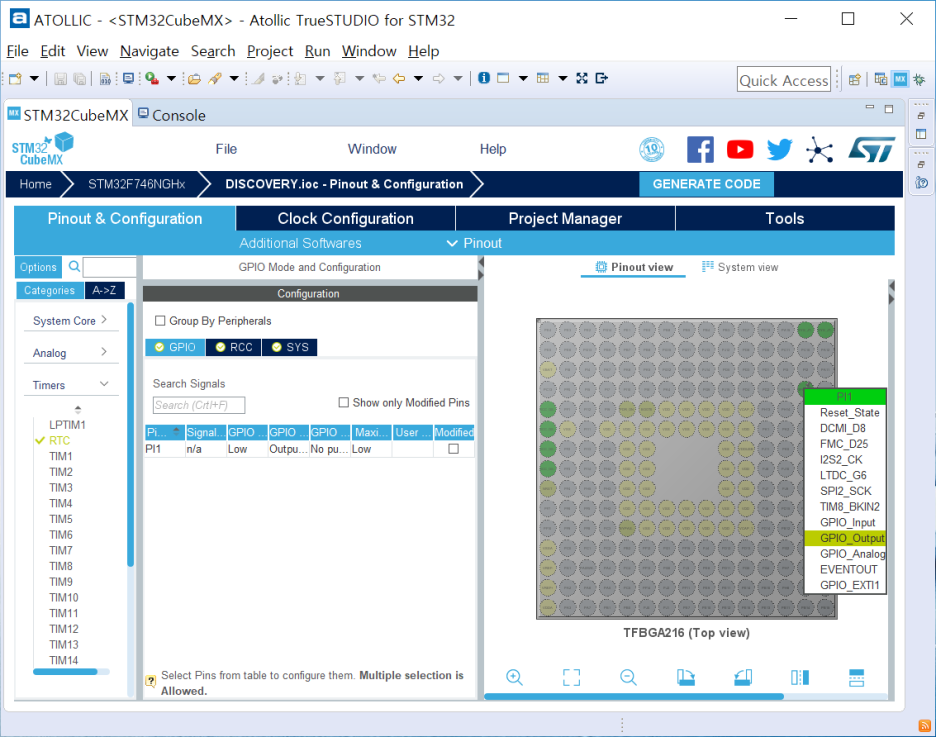Switch to Clock Configuration tab

point(346,218)
